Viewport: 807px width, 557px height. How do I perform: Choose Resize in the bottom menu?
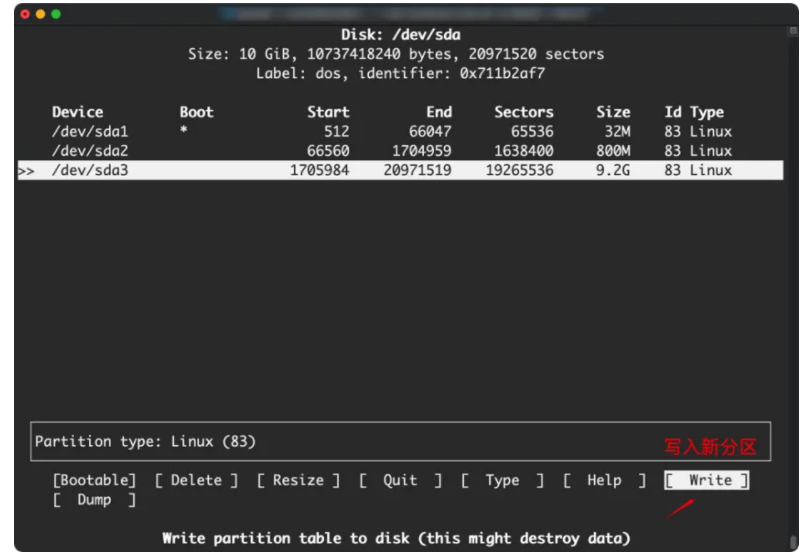pyautogui.click(x=298, y=480)
